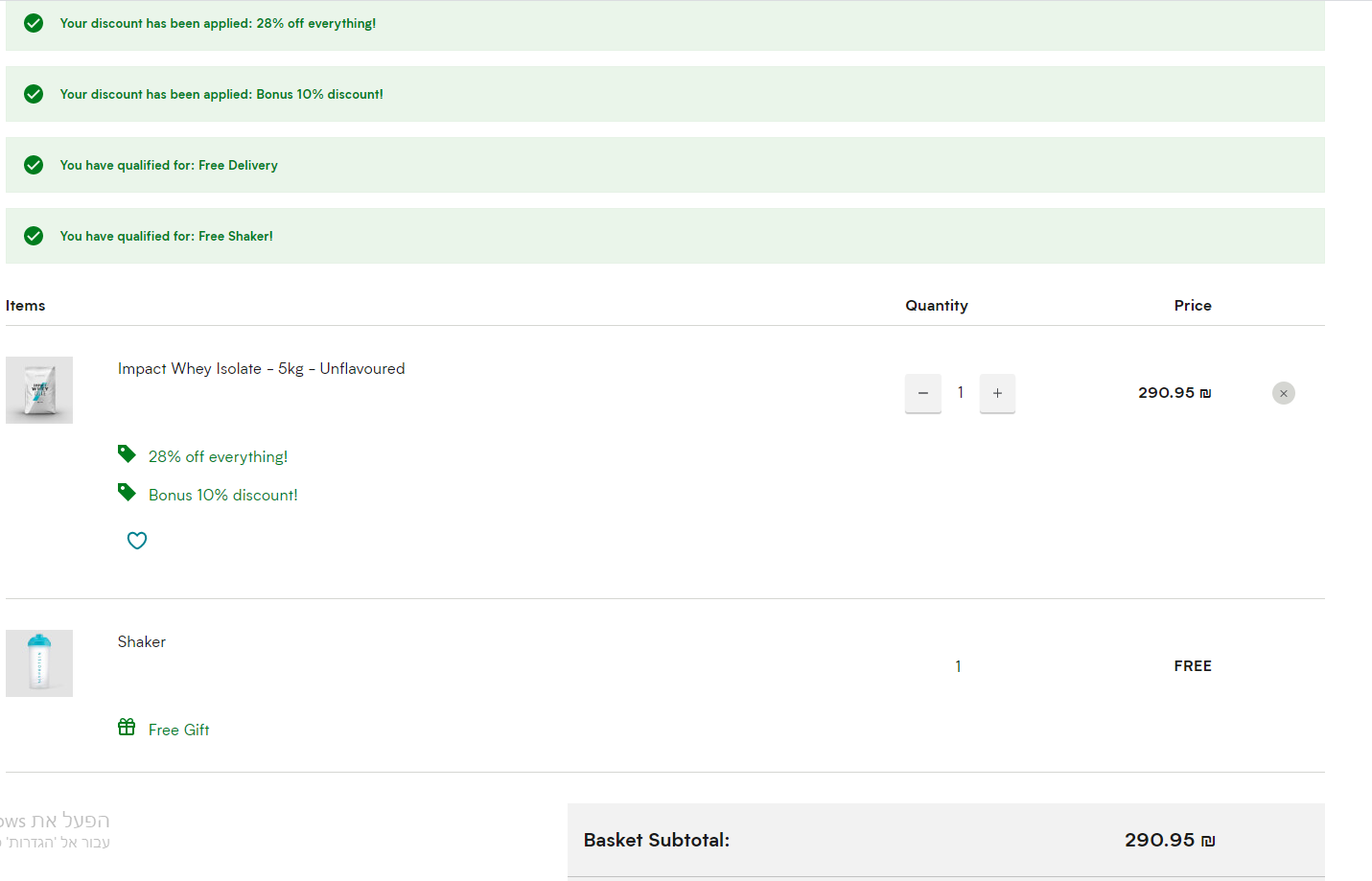1372x881 pixels.
Task: Click the quantity value between minus and plus
Action: point(960,393)
